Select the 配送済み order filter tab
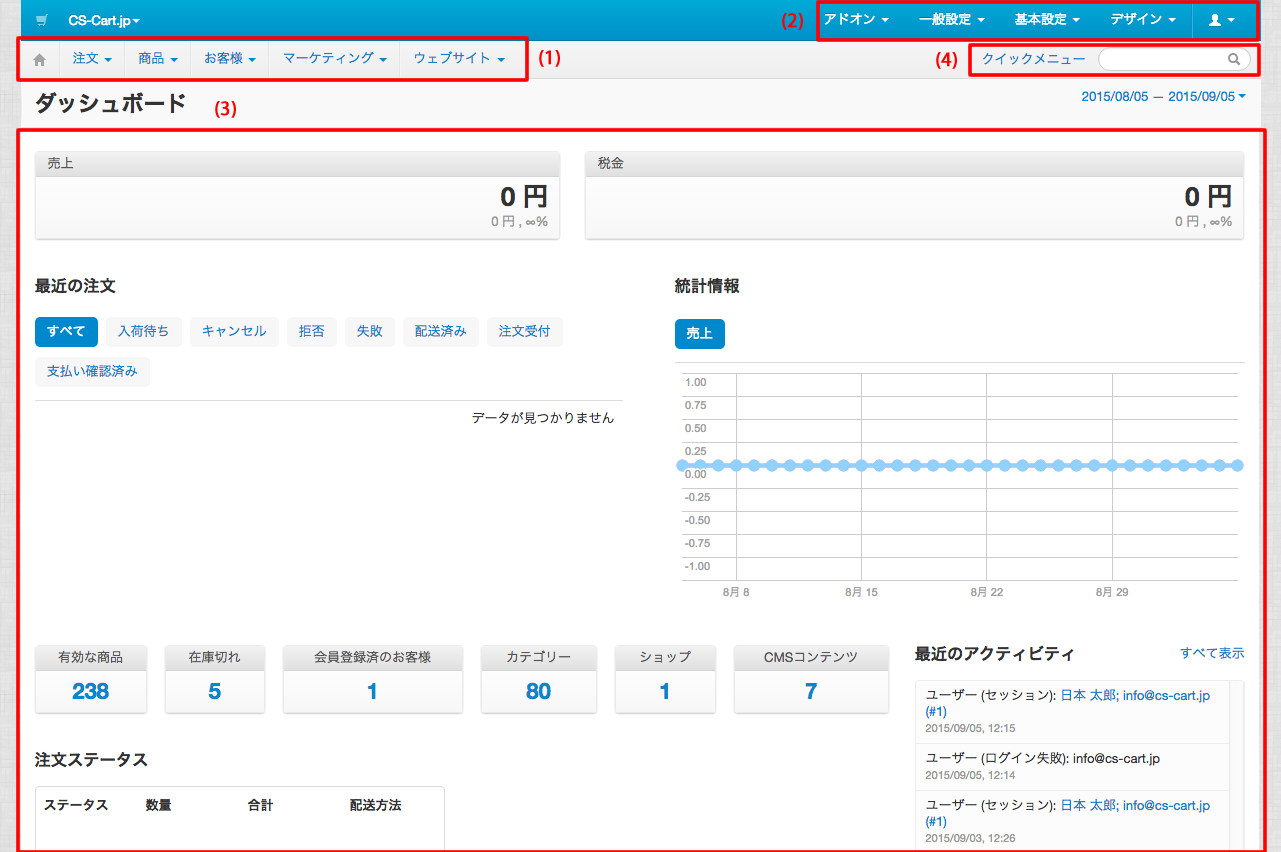 (x=441, y=331)
